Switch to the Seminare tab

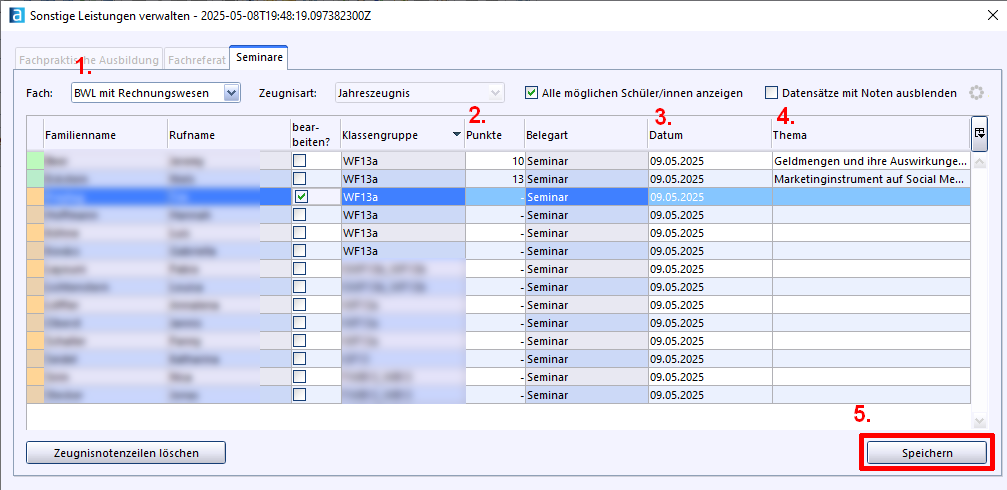[x=259, y=59]
